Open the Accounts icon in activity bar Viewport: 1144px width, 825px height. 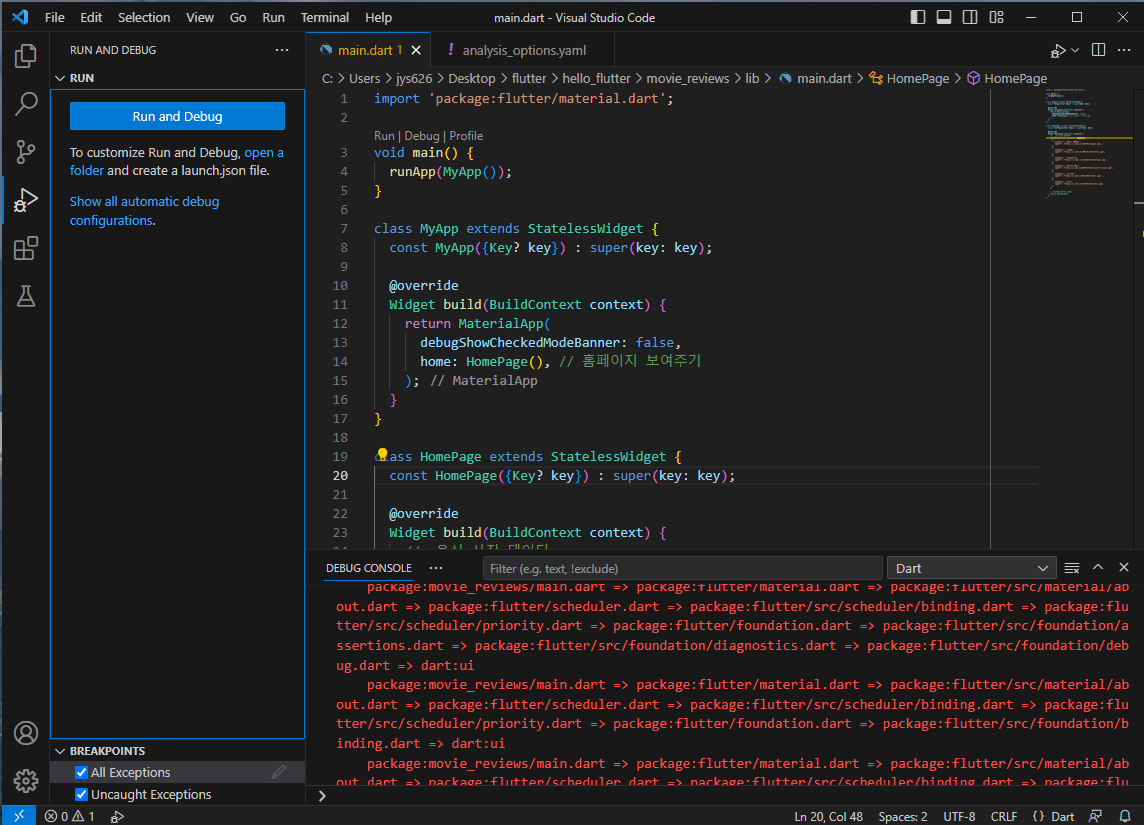pyautogui.click(x=26, y=733)
